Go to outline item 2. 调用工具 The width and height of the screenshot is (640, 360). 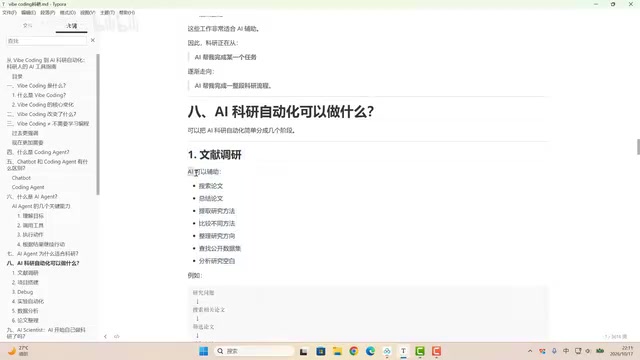pyautogui.click(x=30, y=225)
